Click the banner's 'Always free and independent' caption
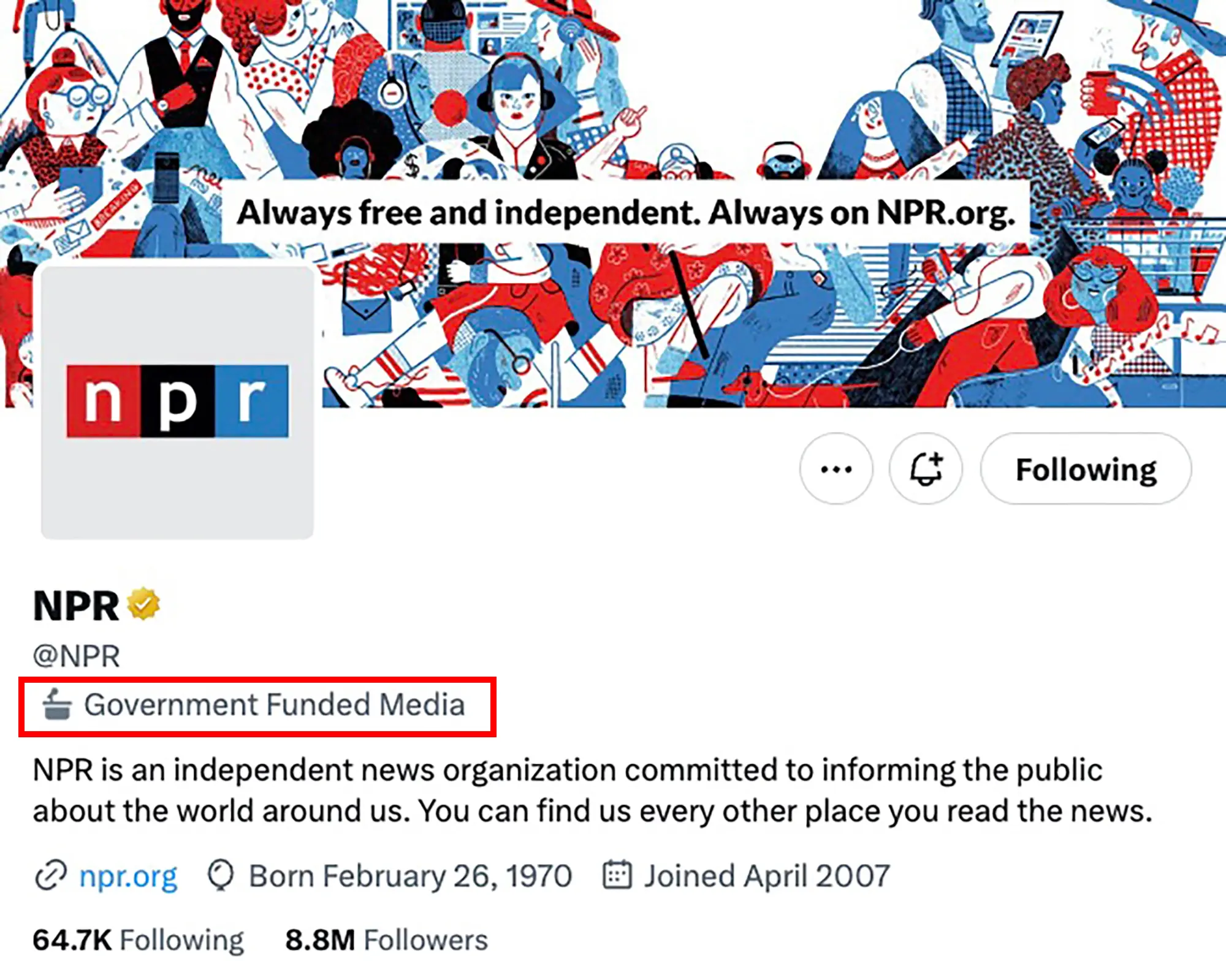 coord(625,213)
